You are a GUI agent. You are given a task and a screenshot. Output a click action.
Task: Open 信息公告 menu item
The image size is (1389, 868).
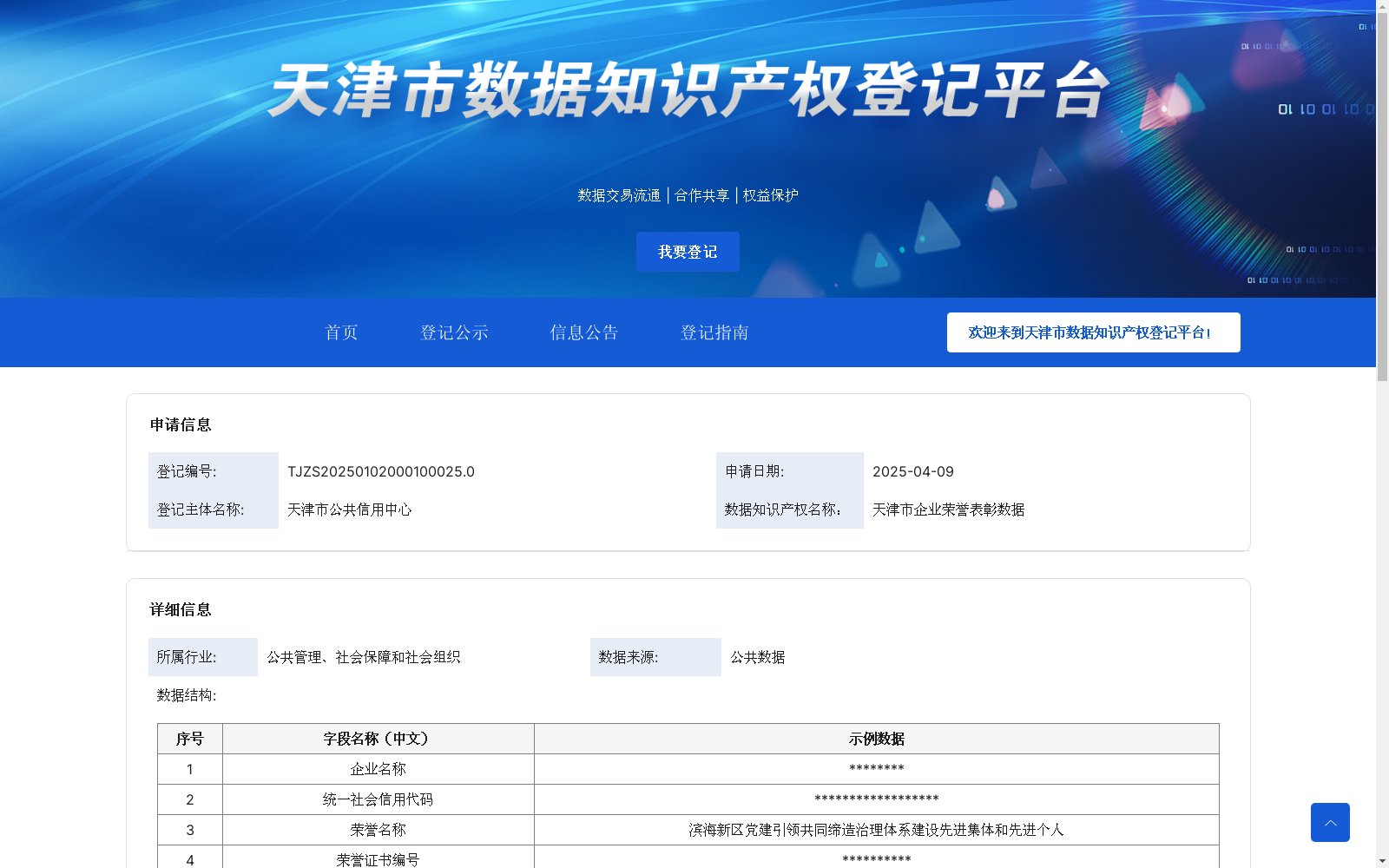tap(584, 332)
